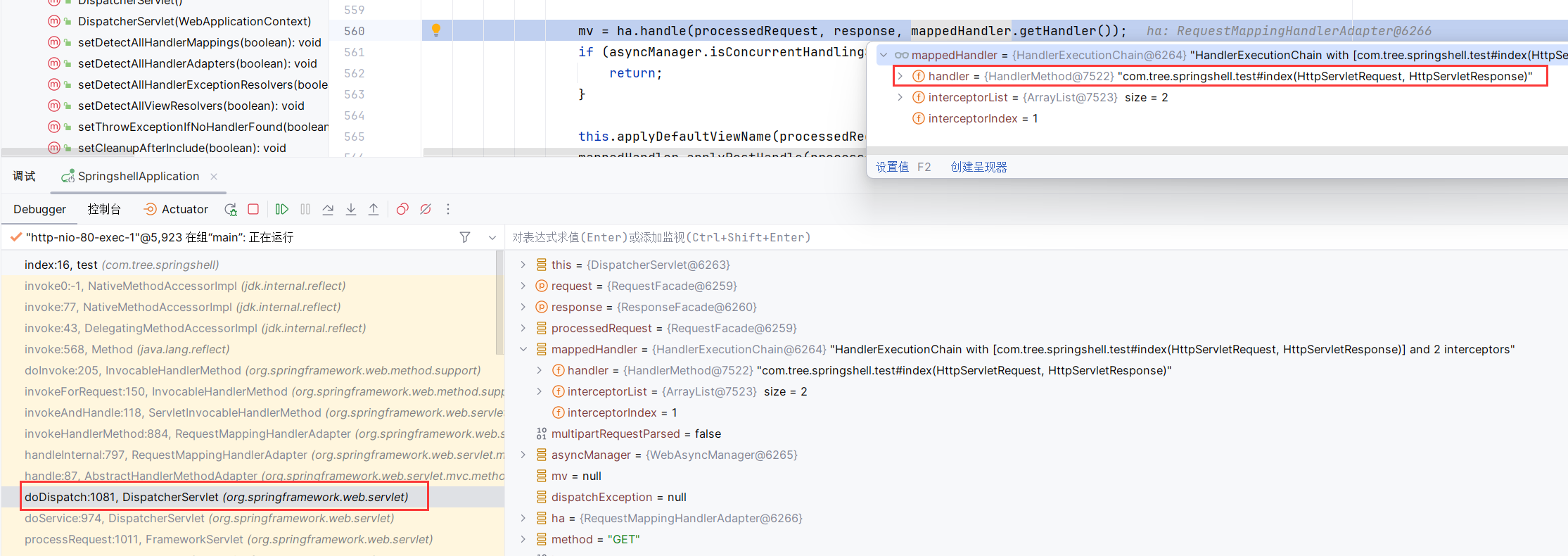The image size is (1568, 556).
Task: Open the View Breakpoints dialog
Action: point(402,209)
